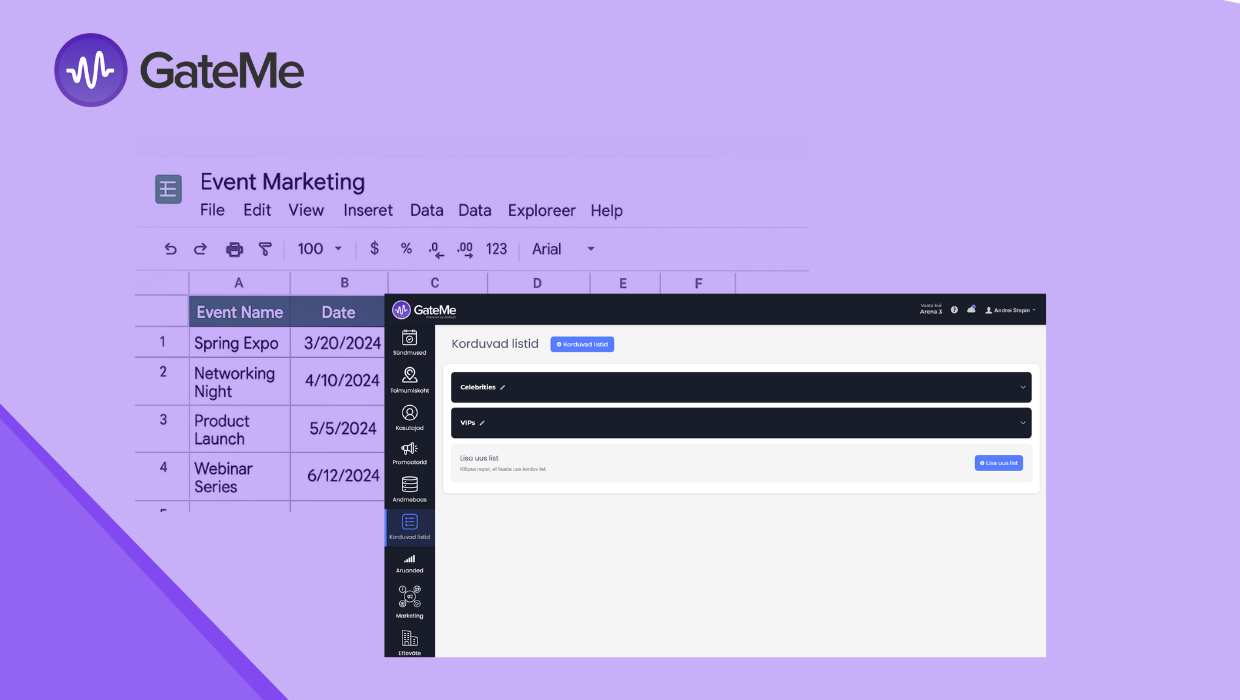Screen dimensions: 1240x700
Task: Open Aruanded in the GateMe sidebar
Action: coord(409,564)
